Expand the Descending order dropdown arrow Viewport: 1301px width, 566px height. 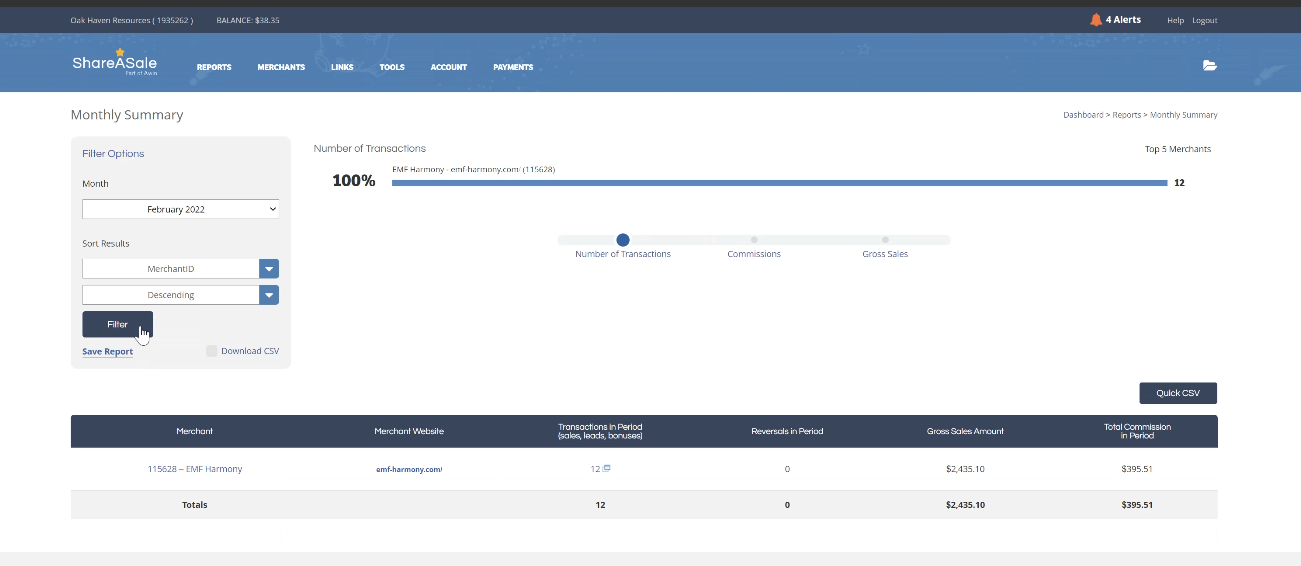(x=269, y=295)
